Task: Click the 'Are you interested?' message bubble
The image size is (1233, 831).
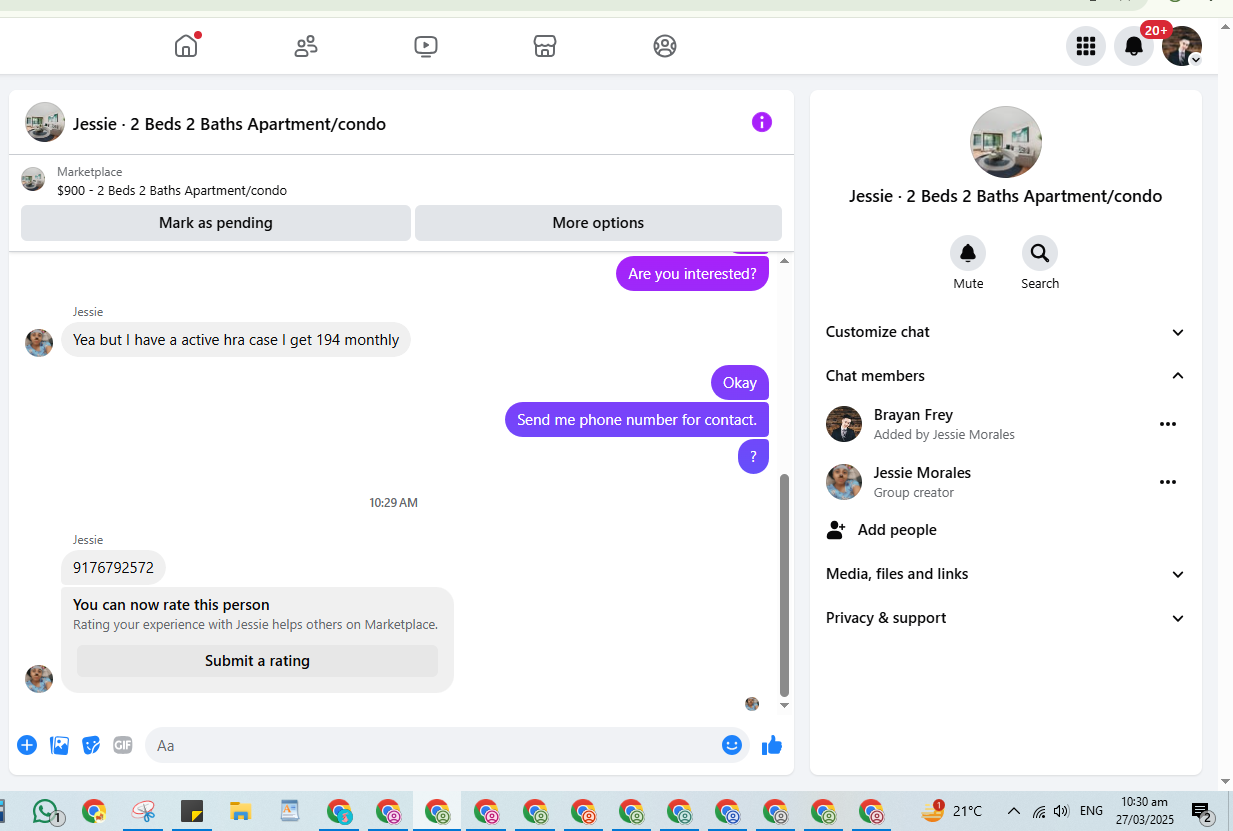Action: pyautogui.click(x=692, y=274)
